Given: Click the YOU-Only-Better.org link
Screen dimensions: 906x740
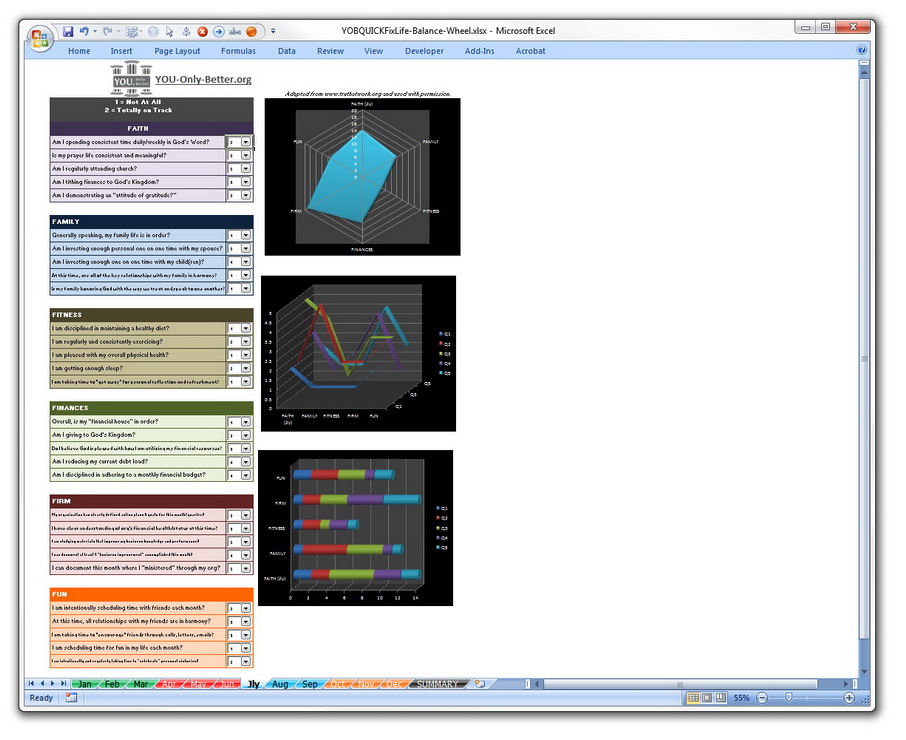Looking at the screenshot, I should (x=203, y=79).
